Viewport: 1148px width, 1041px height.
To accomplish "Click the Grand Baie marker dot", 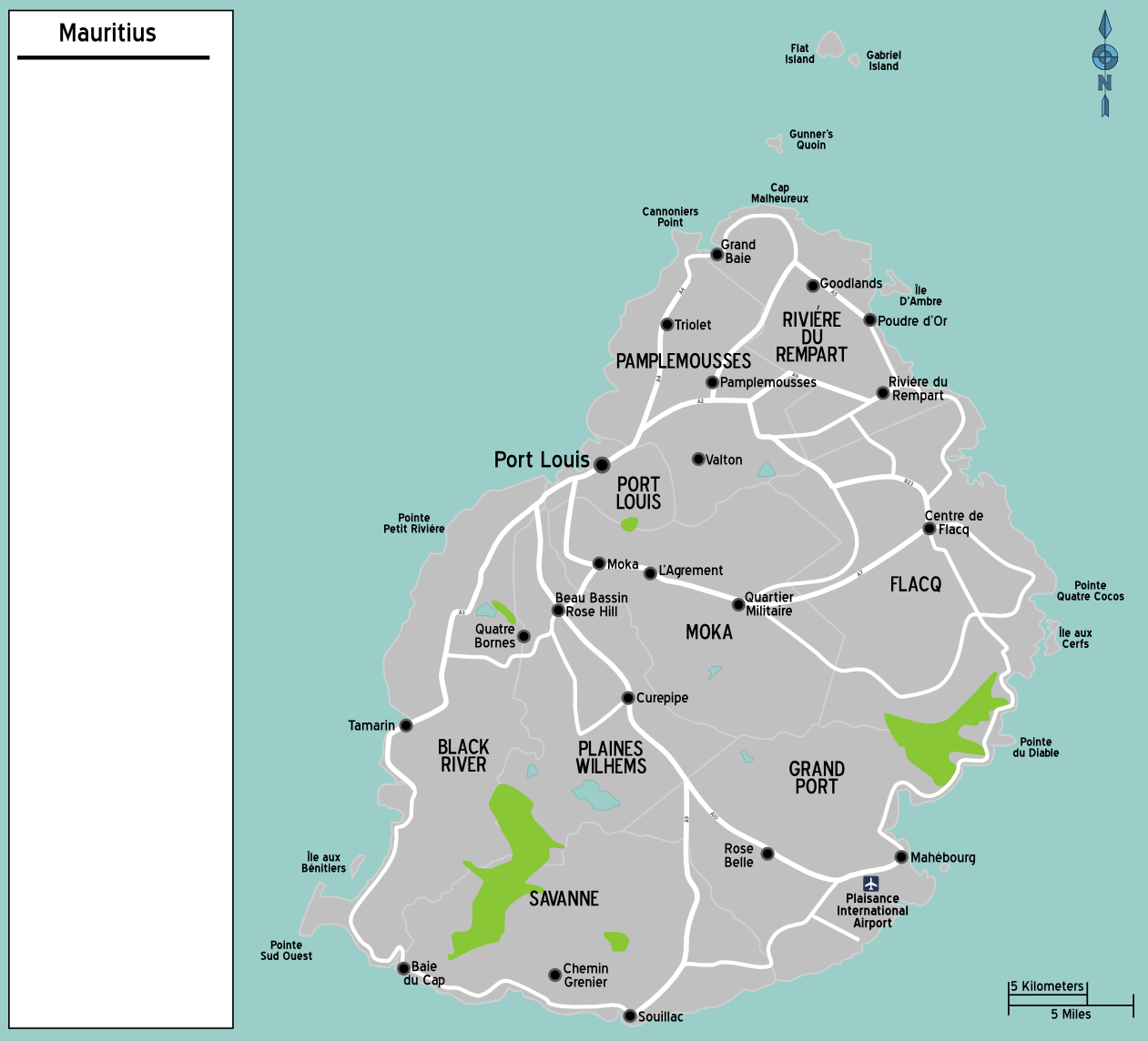I will point(717,254).
